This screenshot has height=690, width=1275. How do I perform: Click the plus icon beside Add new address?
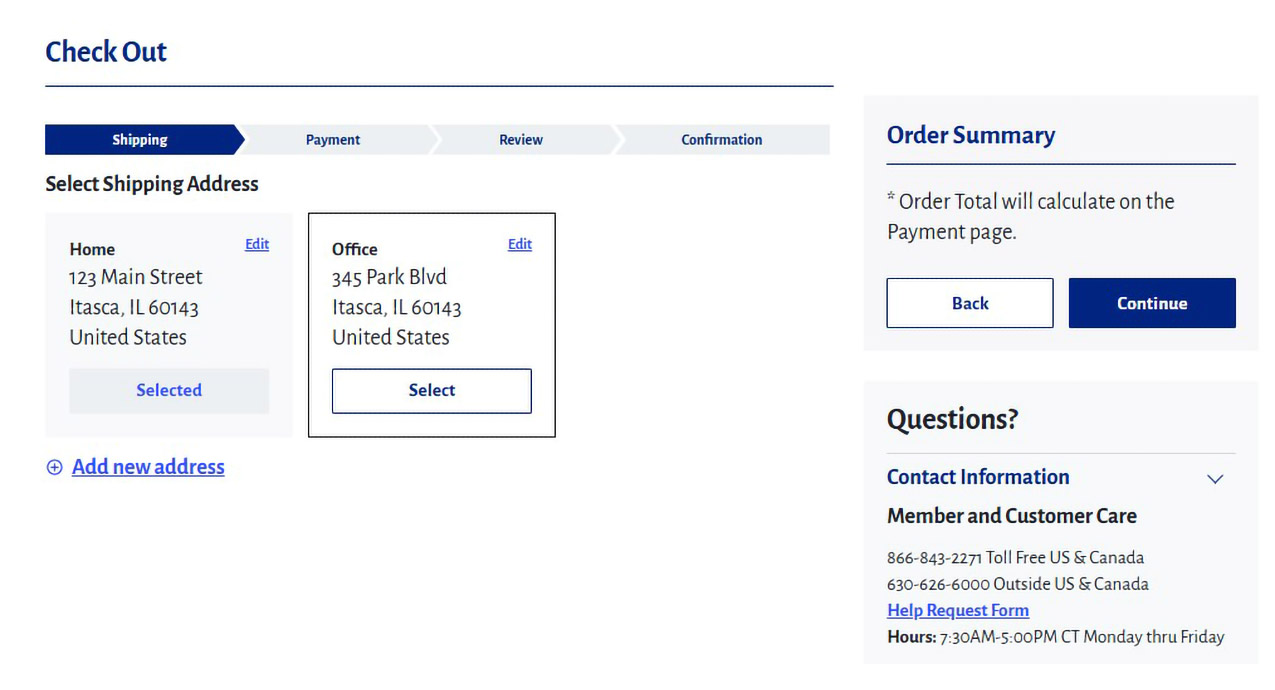54,467
